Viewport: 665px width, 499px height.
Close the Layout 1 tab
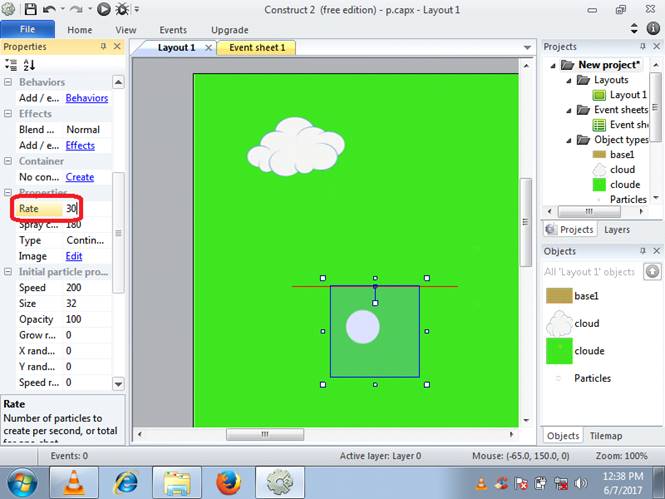[x=208, y=47]
